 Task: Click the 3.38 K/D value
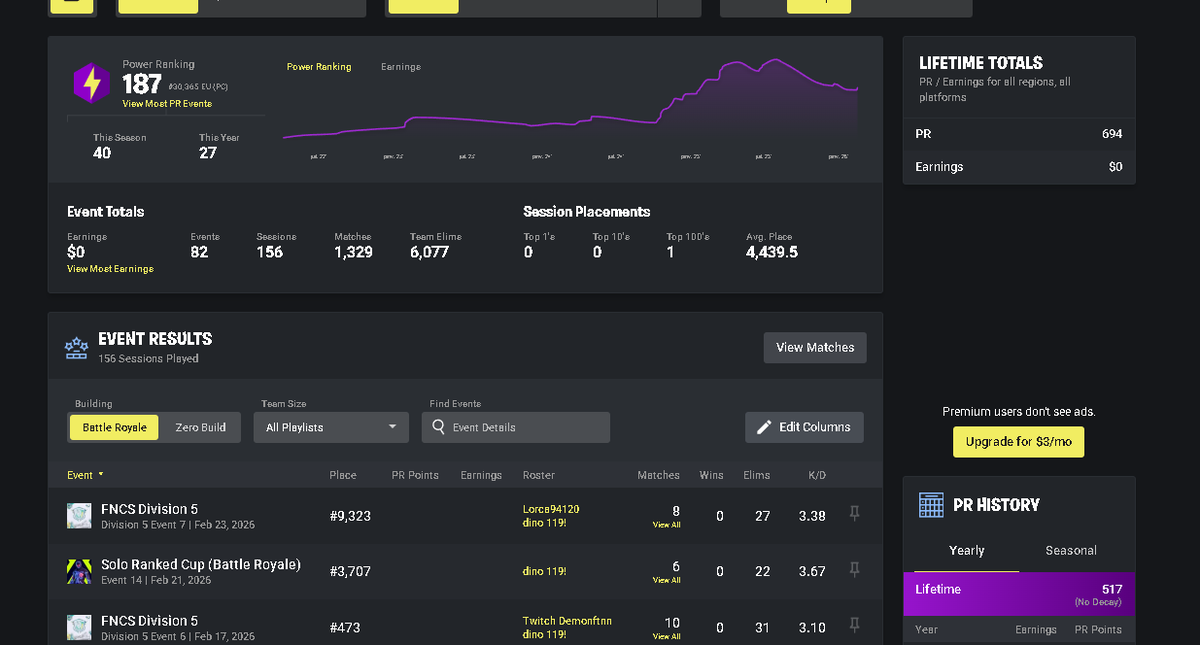point(812,516)
